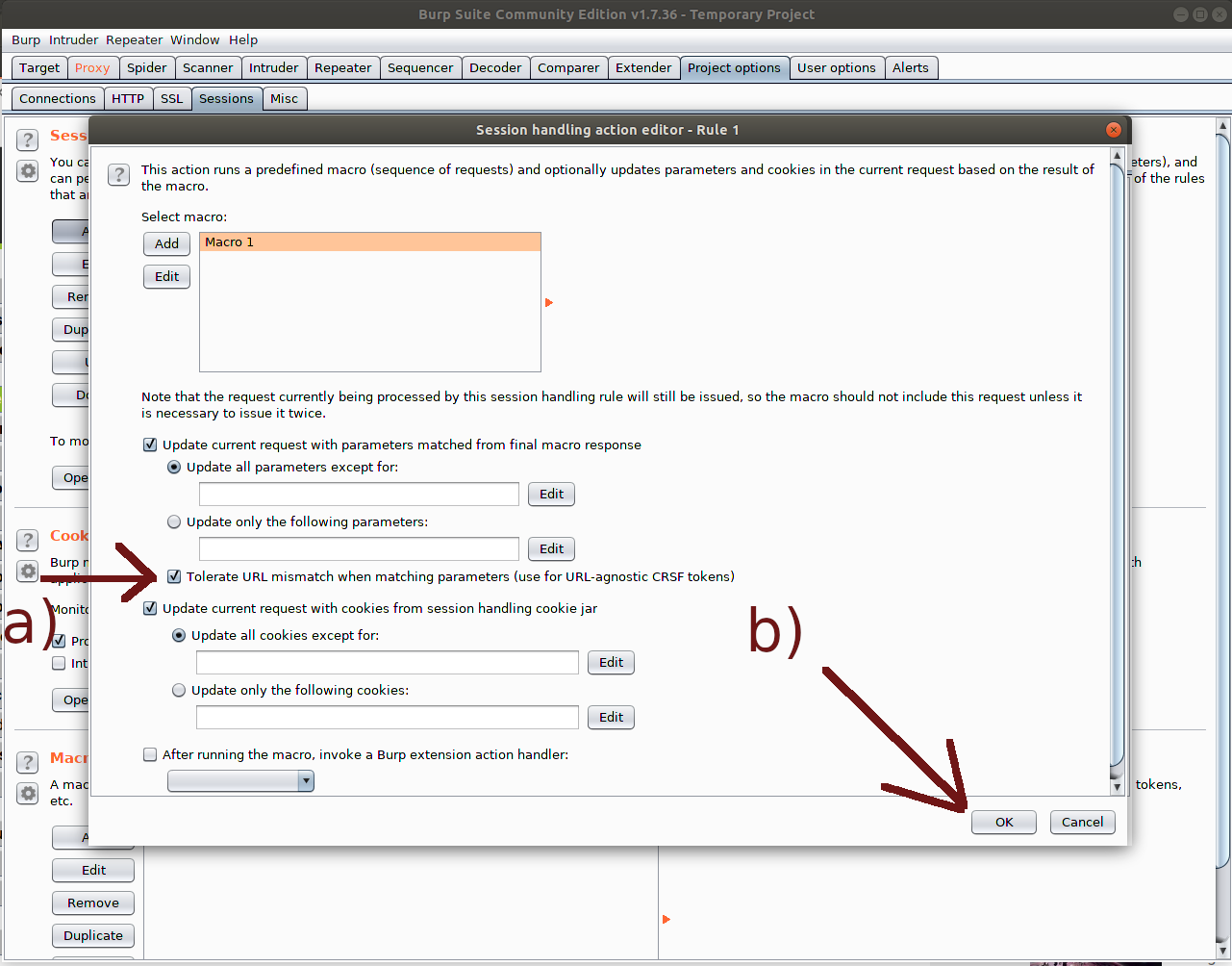Choose 'Update only the following parameters' option
The height and width of the screenshot is (966, 1232).
pos(174,521)
